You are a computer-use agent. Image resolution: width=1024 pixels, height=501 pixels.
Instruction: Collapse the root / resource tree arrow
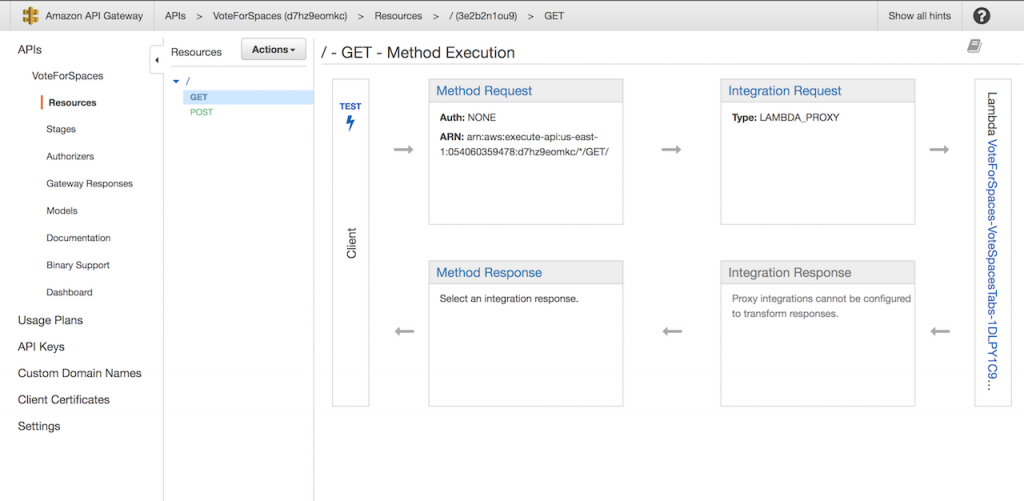176,82
